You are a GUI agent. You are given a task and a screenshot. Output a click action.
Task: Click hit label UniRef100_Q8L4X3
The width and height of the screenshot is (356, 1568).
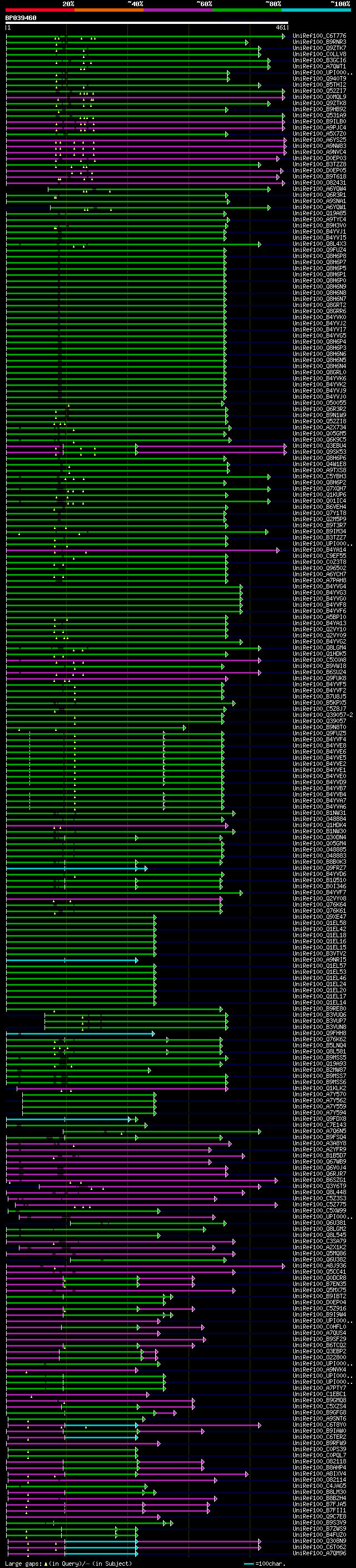[x=319, y=244]
